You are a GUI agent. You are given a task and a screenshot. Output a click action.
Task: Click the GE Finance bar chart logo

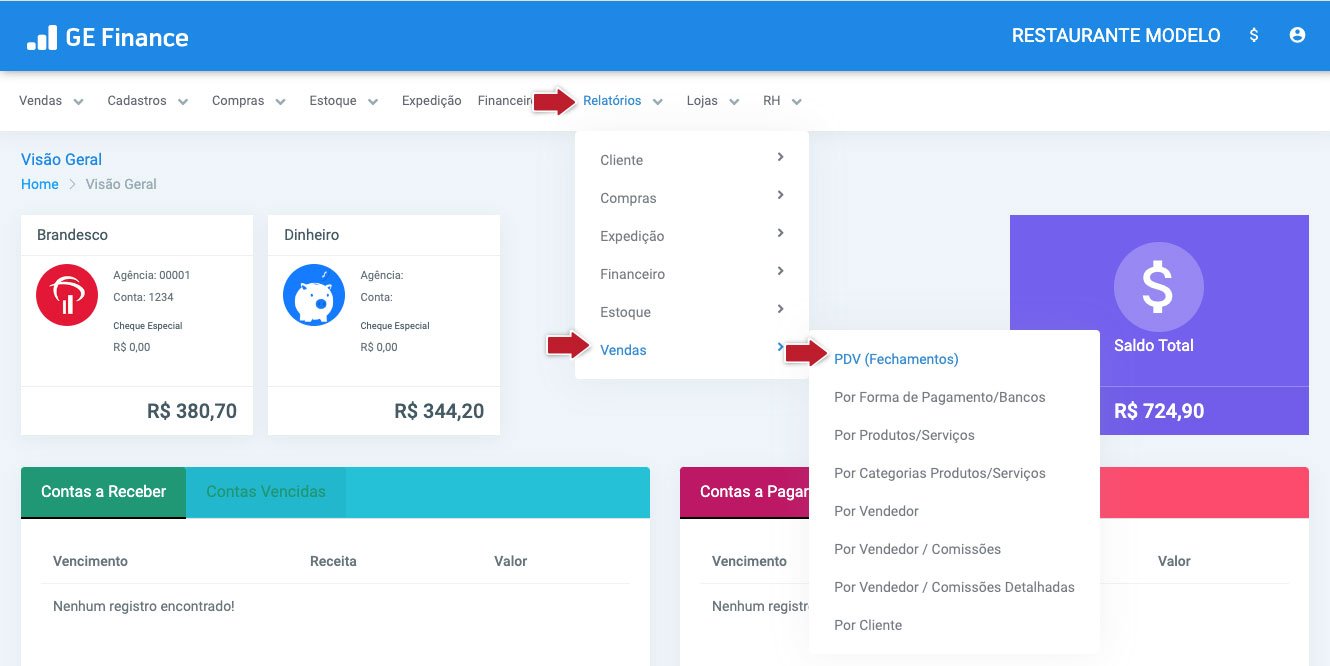click(x=41, y=37)
